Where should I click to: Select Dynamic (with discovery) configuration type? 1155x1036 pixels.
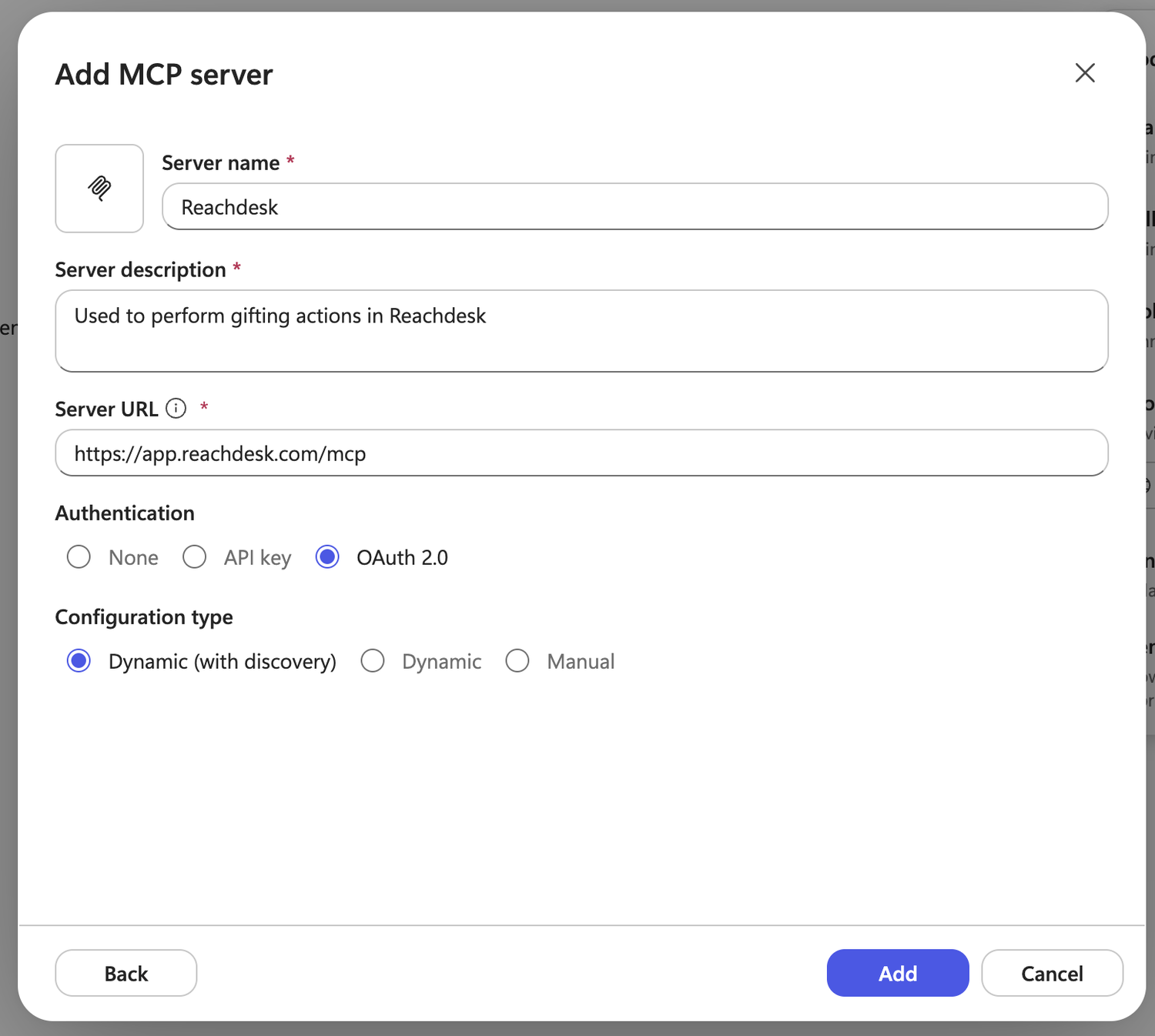pyautogui.click(x=79, y=660)
